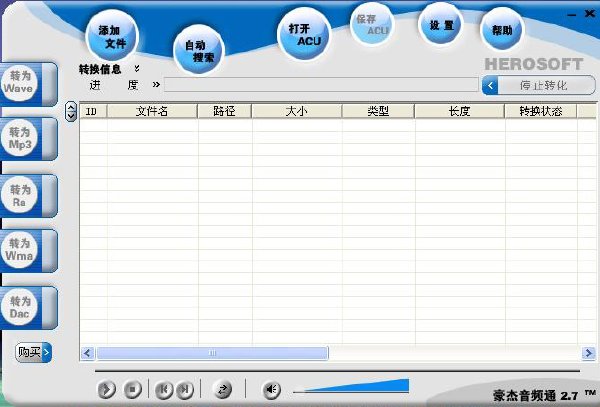
Task: Sort by the ID column header
Action: tap(93, 111)
